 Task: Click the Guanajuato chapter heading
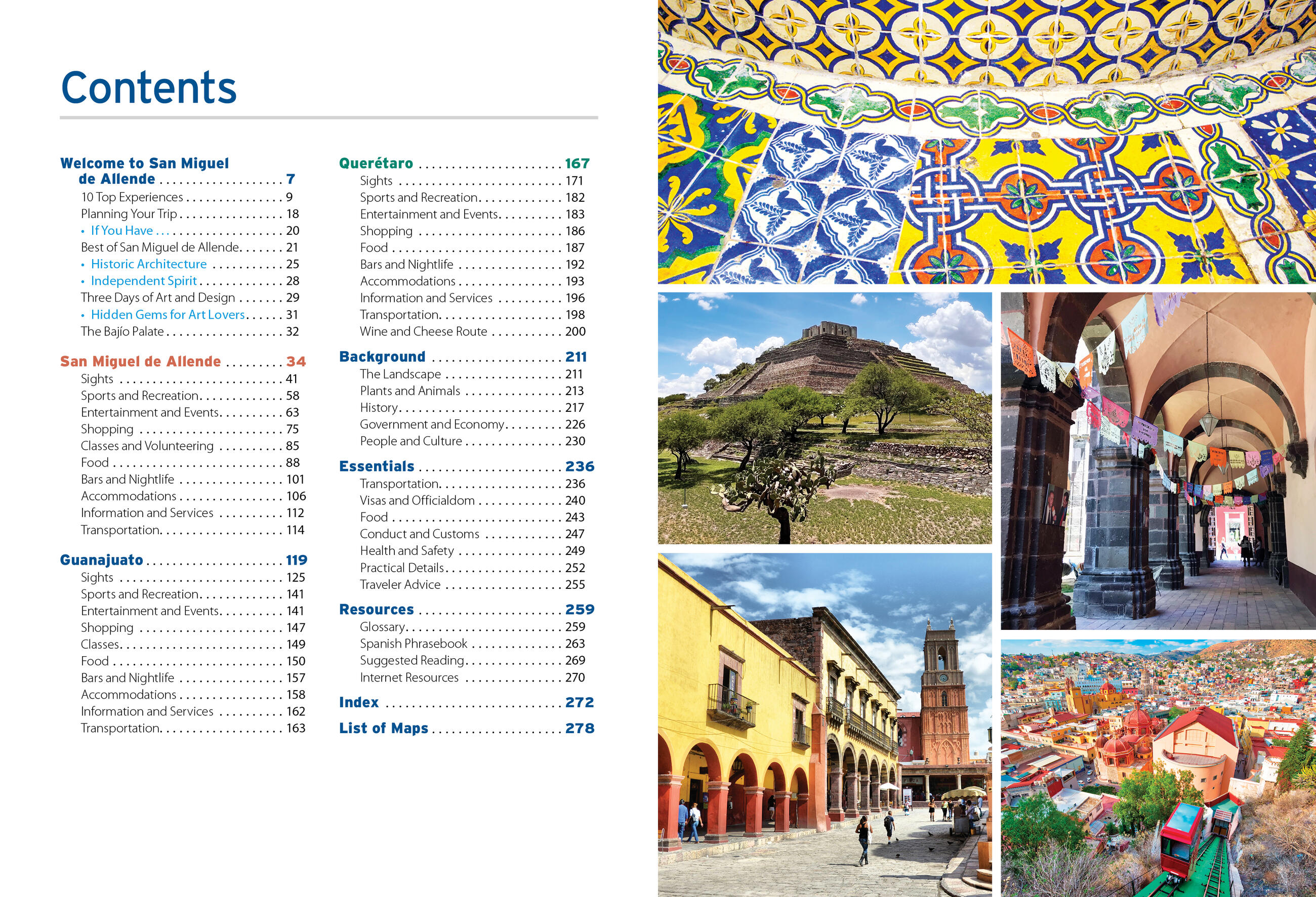[102, 560]
